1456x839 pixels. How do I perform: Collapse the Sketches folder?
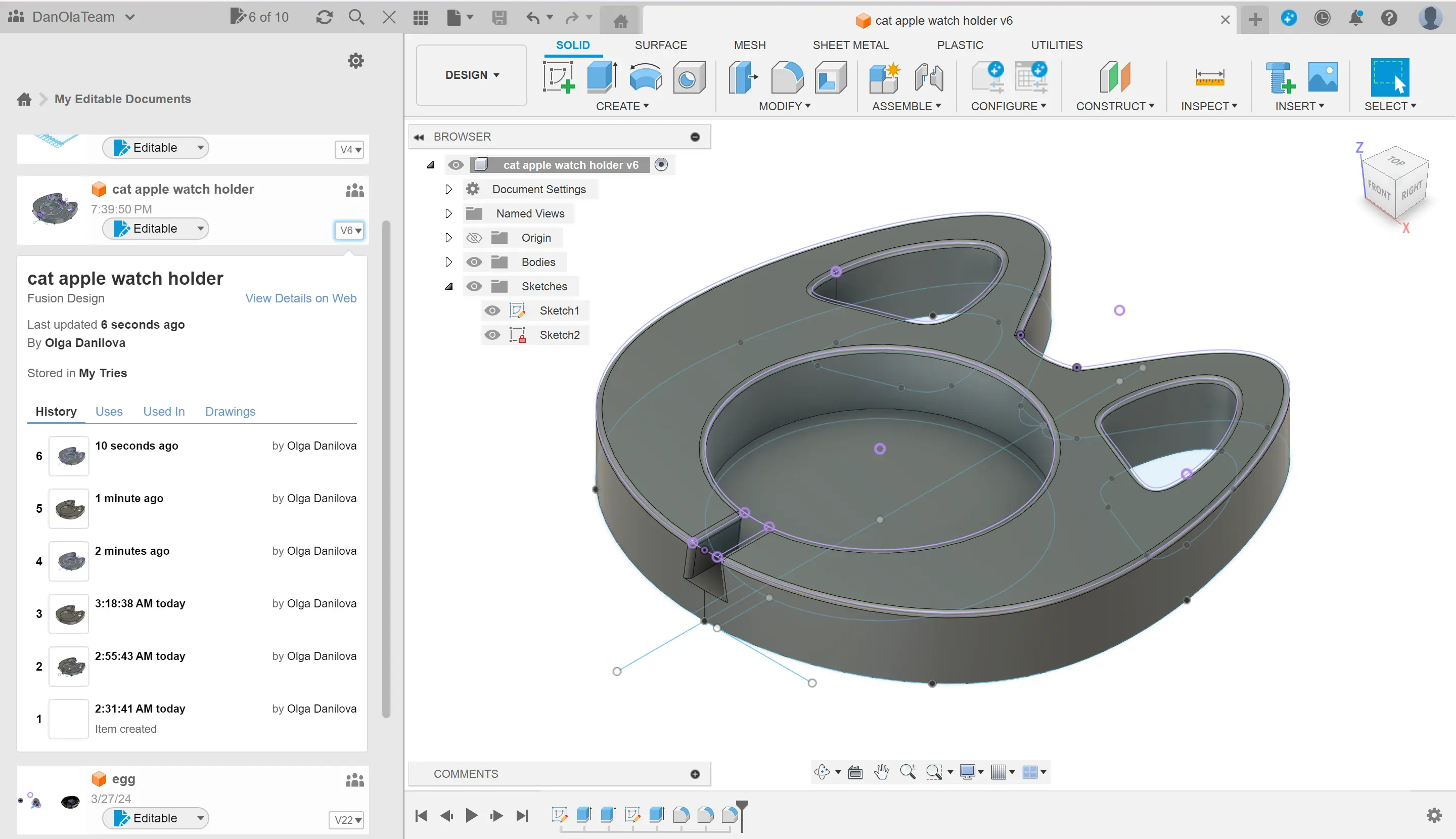pos(448,286)
